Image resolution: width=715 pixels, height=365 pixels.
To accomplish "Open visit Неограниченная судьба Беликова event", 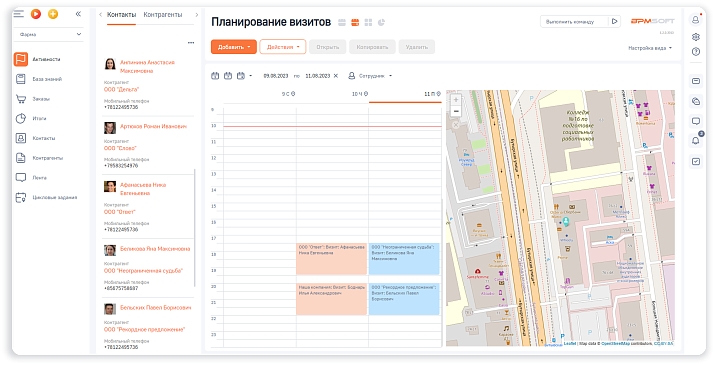I will (x=404, y=259).
